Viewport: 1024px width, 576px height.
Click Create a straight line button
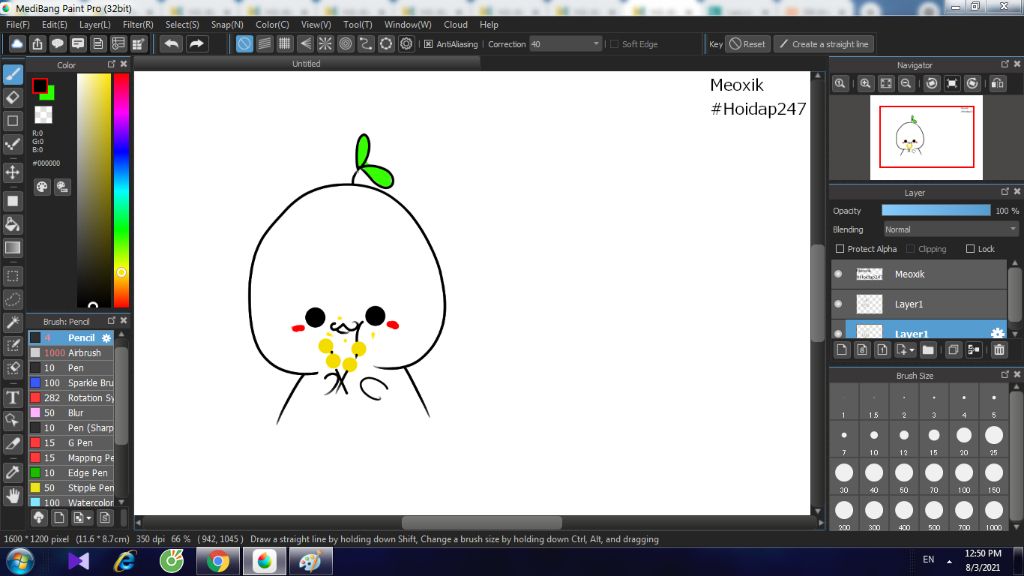(x=825, y=44)
